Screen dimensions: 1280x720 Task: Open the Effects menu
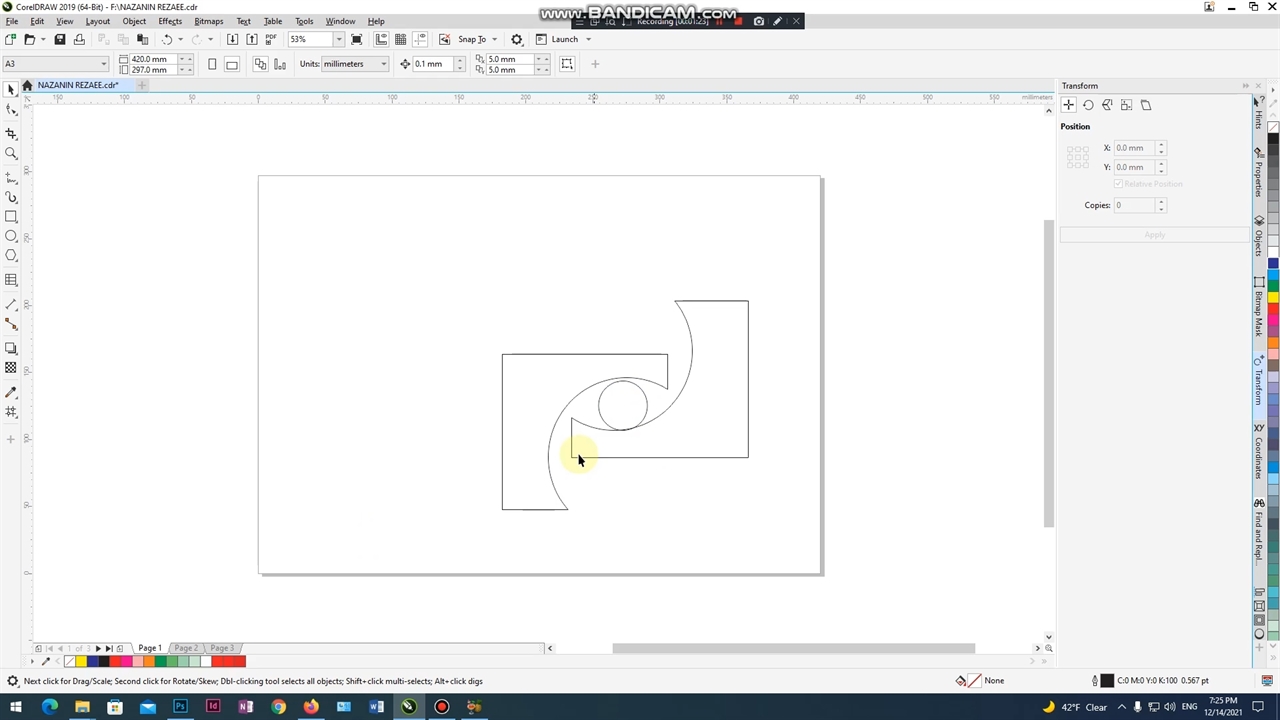(x=170, y=21)
